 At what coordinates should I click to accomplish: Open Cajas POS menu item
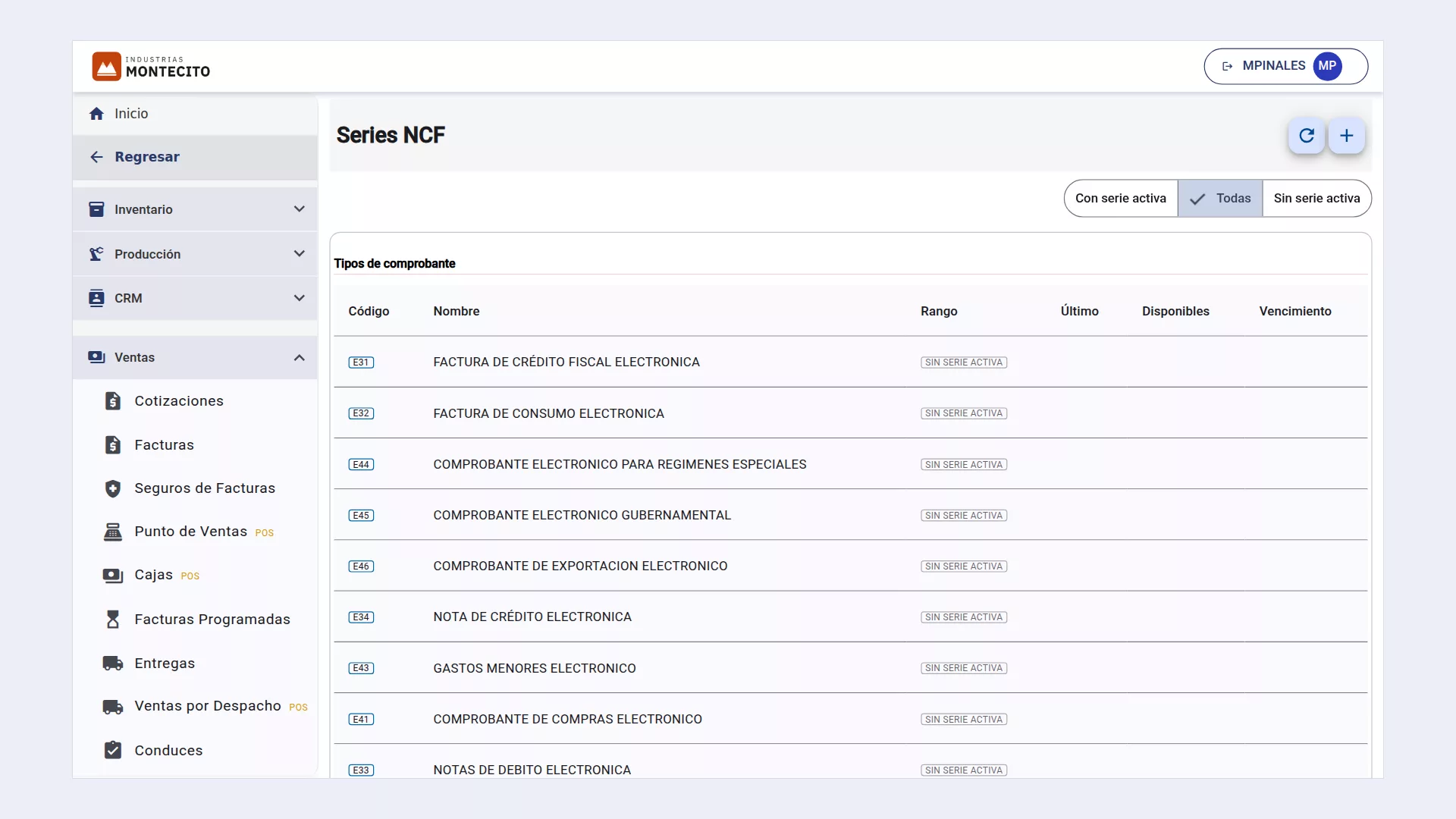pos(195,575)
